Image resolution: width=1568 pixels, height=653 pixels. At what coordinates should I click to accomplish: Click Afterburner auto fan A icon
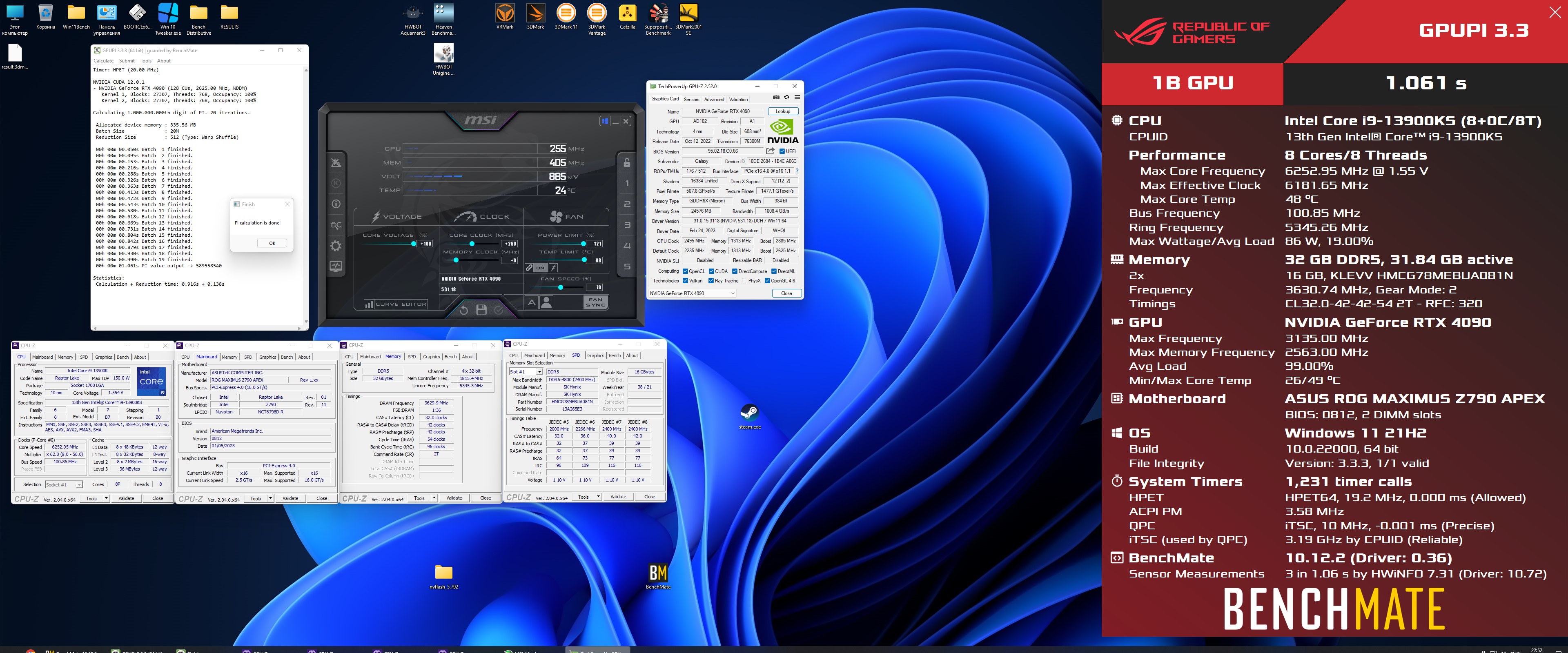[x=531, y=302]
